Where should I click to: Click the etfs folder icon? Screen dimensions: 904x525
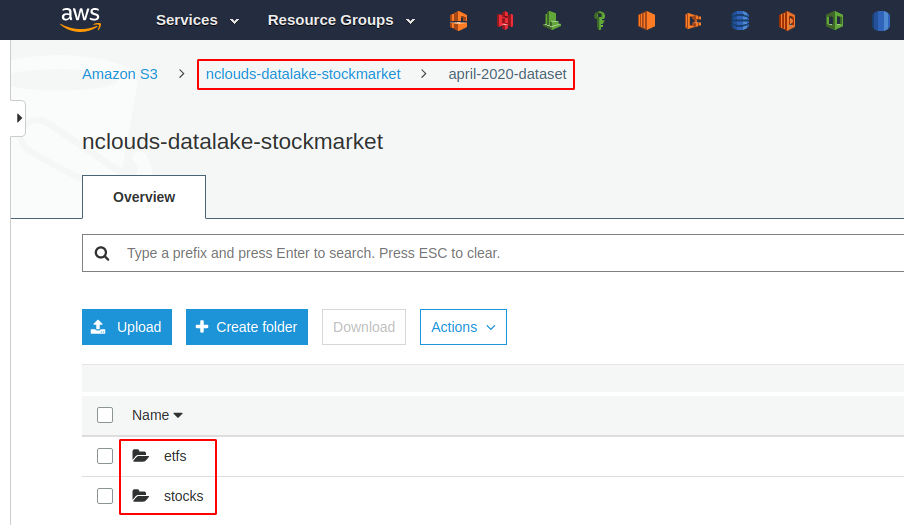[141, 456]
